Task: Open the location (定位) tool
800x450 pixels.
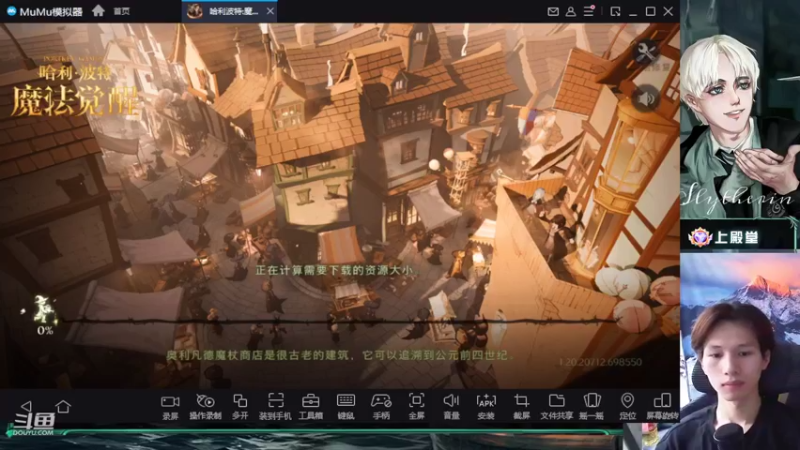Action: [627, 407]
